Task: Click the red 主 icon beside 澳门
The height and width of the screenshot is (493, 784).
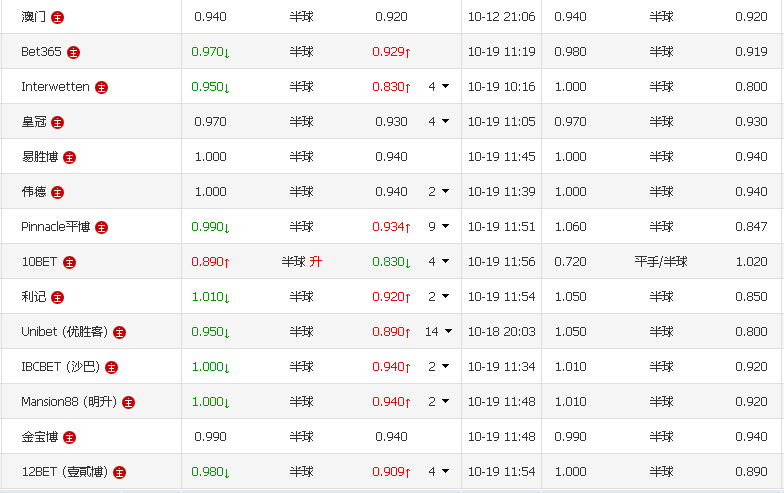Action: [x=58, y=17]
